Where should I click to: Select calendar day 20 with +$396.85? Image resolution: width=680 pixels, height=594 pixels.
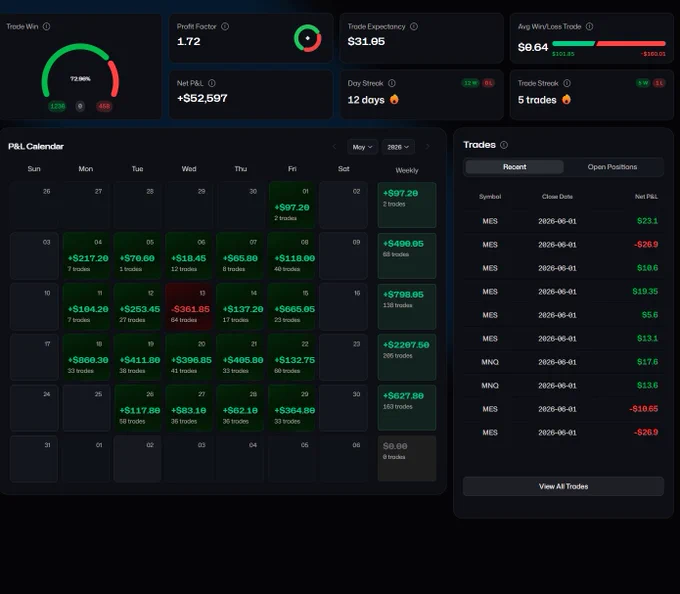[x=189, y=357]
